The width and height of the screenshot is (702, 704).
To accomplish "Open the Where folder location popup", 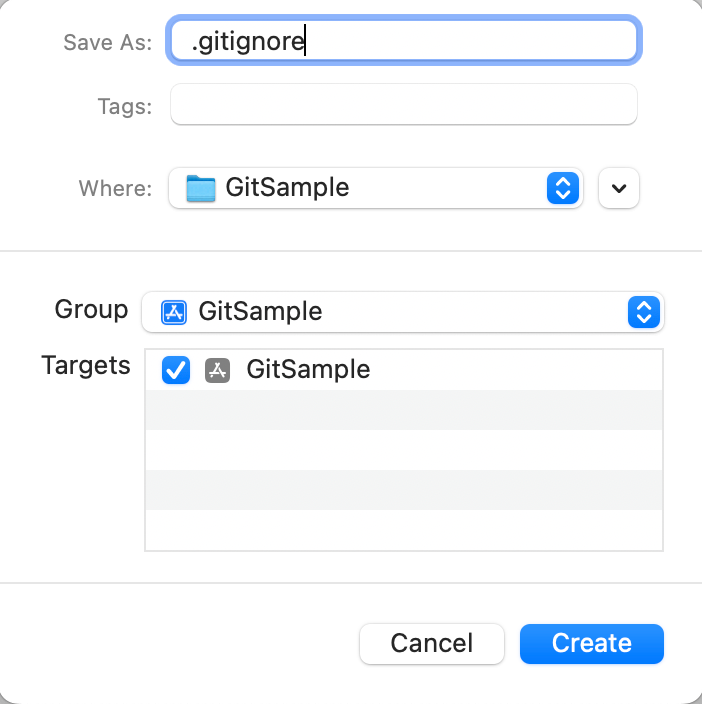I will coord(375,188).
